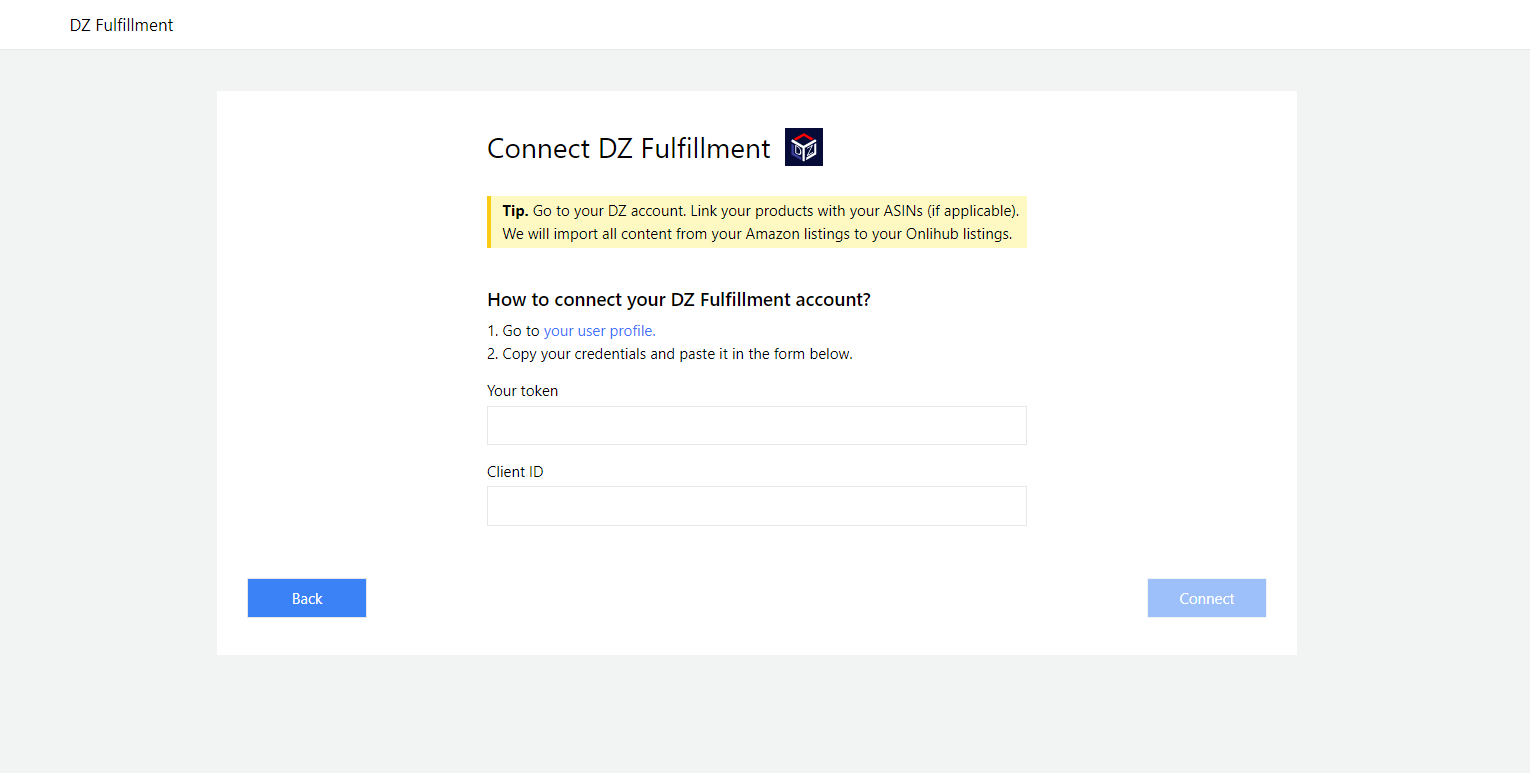Image resolution: width=1530 pixels, height=773 pixels.
Task: Focus the Your token input field
Action: point(757,425)
